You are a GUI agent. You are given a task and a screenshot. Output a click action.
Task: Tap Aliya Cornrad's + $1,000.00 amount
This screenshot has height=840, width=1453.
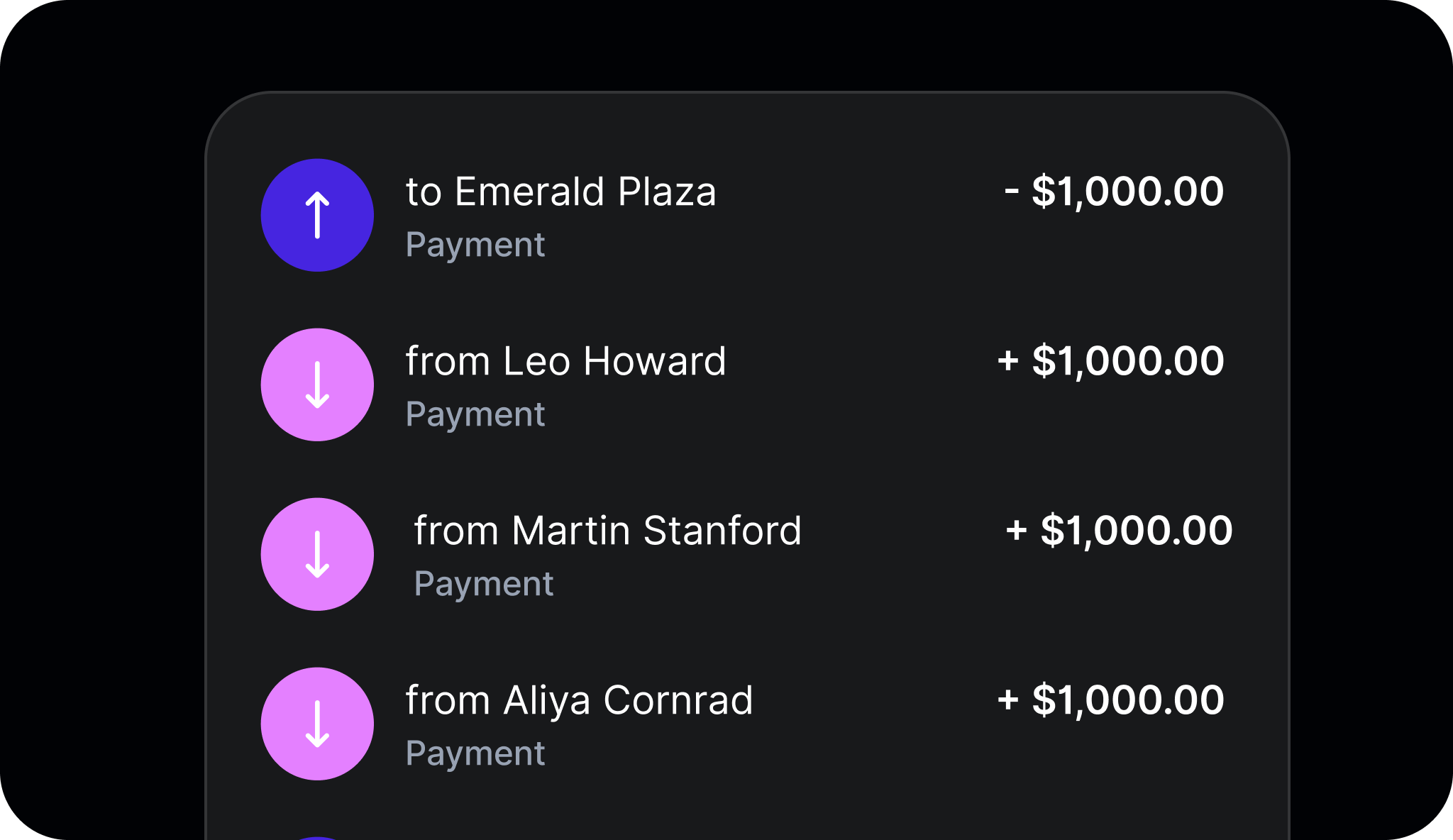tap(1110, 700)
